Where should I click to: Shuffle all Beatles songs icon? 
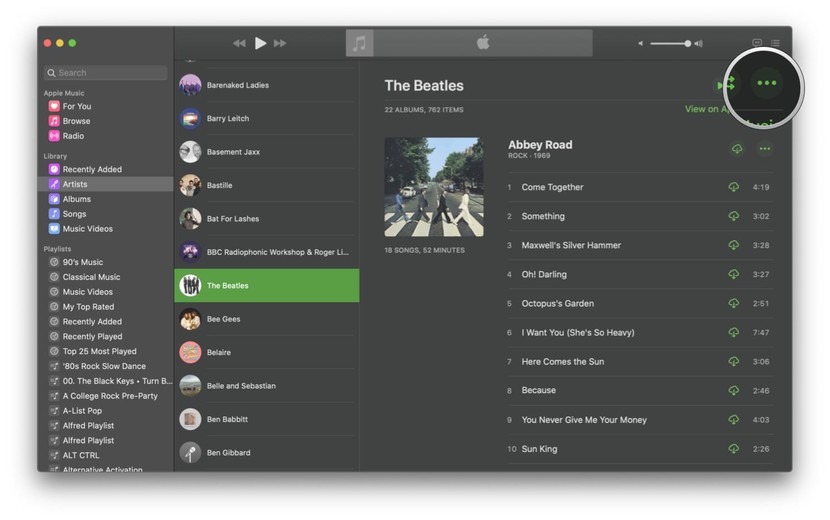[x=726, y=84]
